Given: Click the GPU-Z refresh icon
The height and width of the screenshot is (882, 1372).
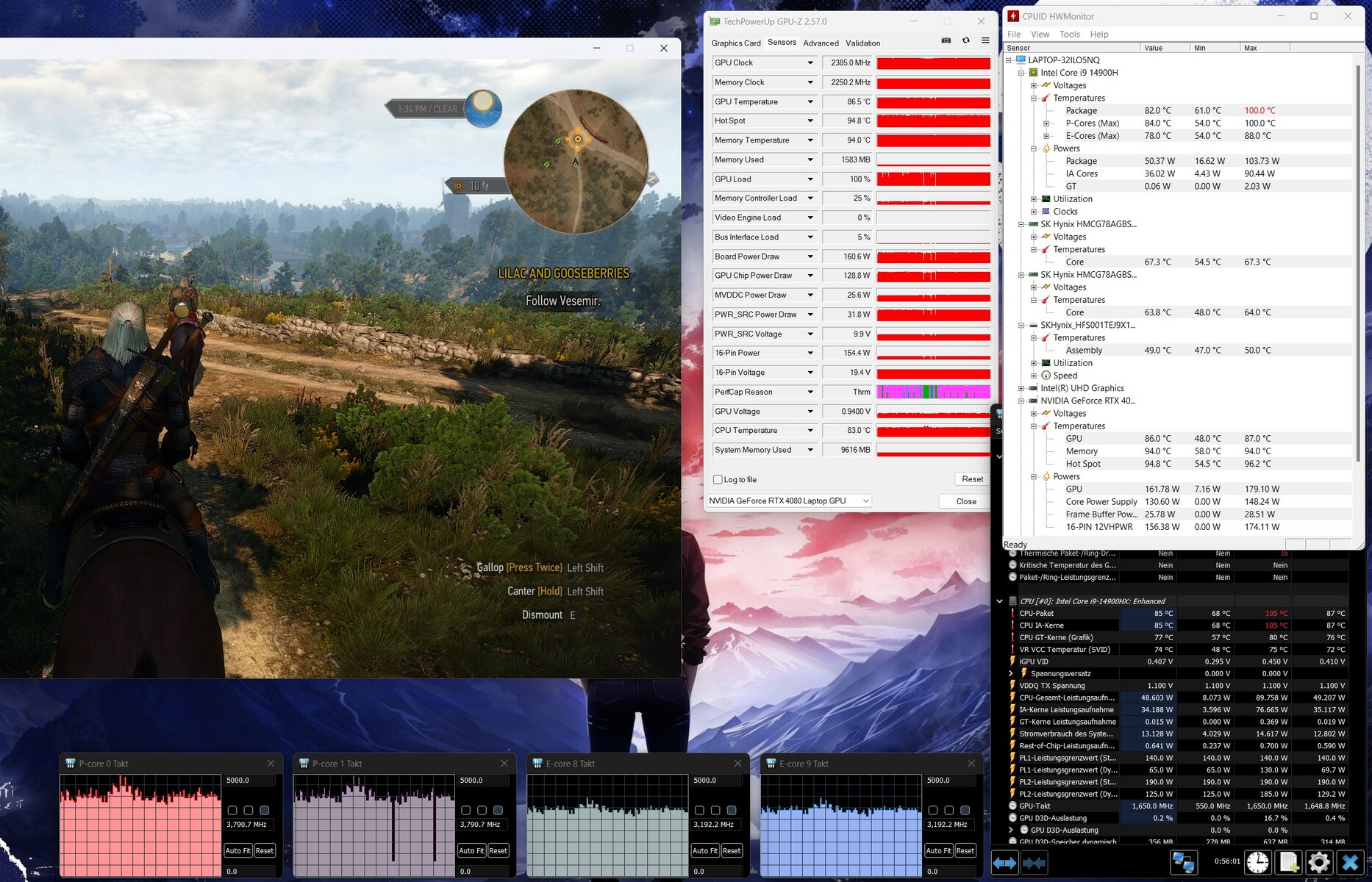Looking at the screenshot, I should coord(966,40).
